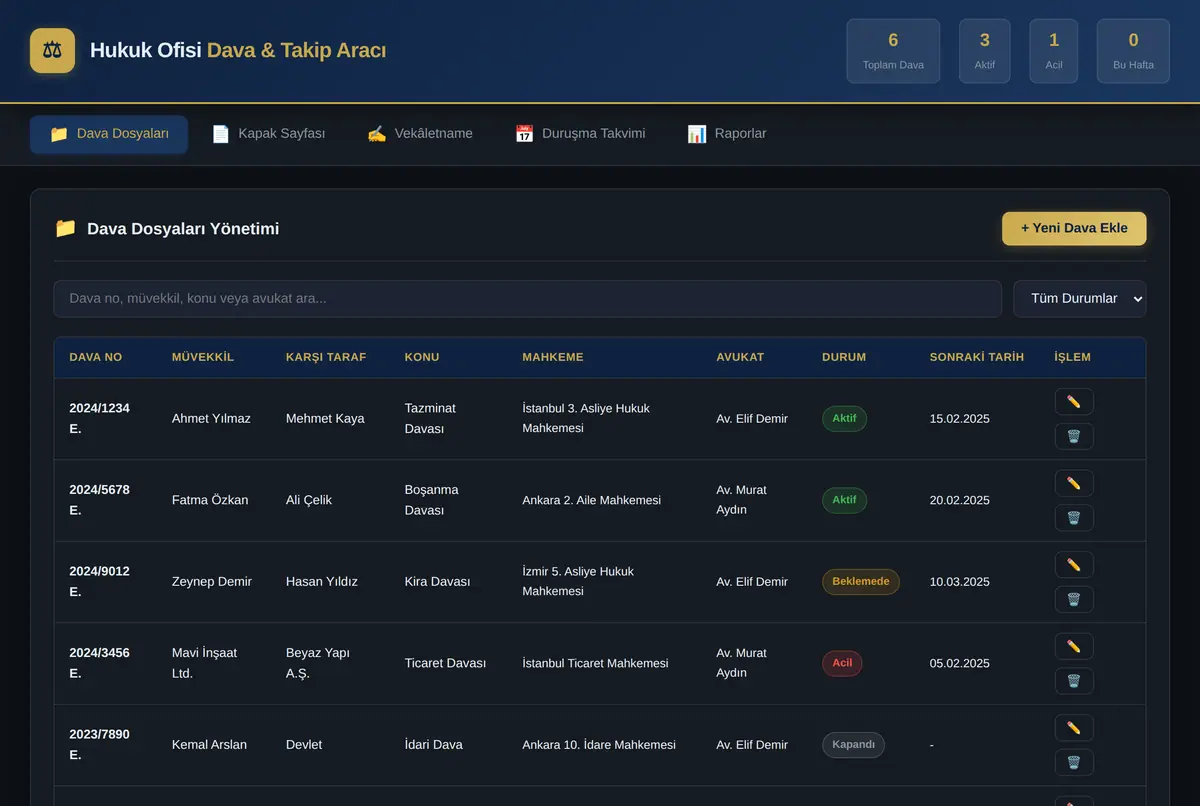Image resolution: width=1200 pixels, height=806 pixels.
Task: Click the Aktif badge for Ahmet Yılmaz
Action: pos(844,419)
